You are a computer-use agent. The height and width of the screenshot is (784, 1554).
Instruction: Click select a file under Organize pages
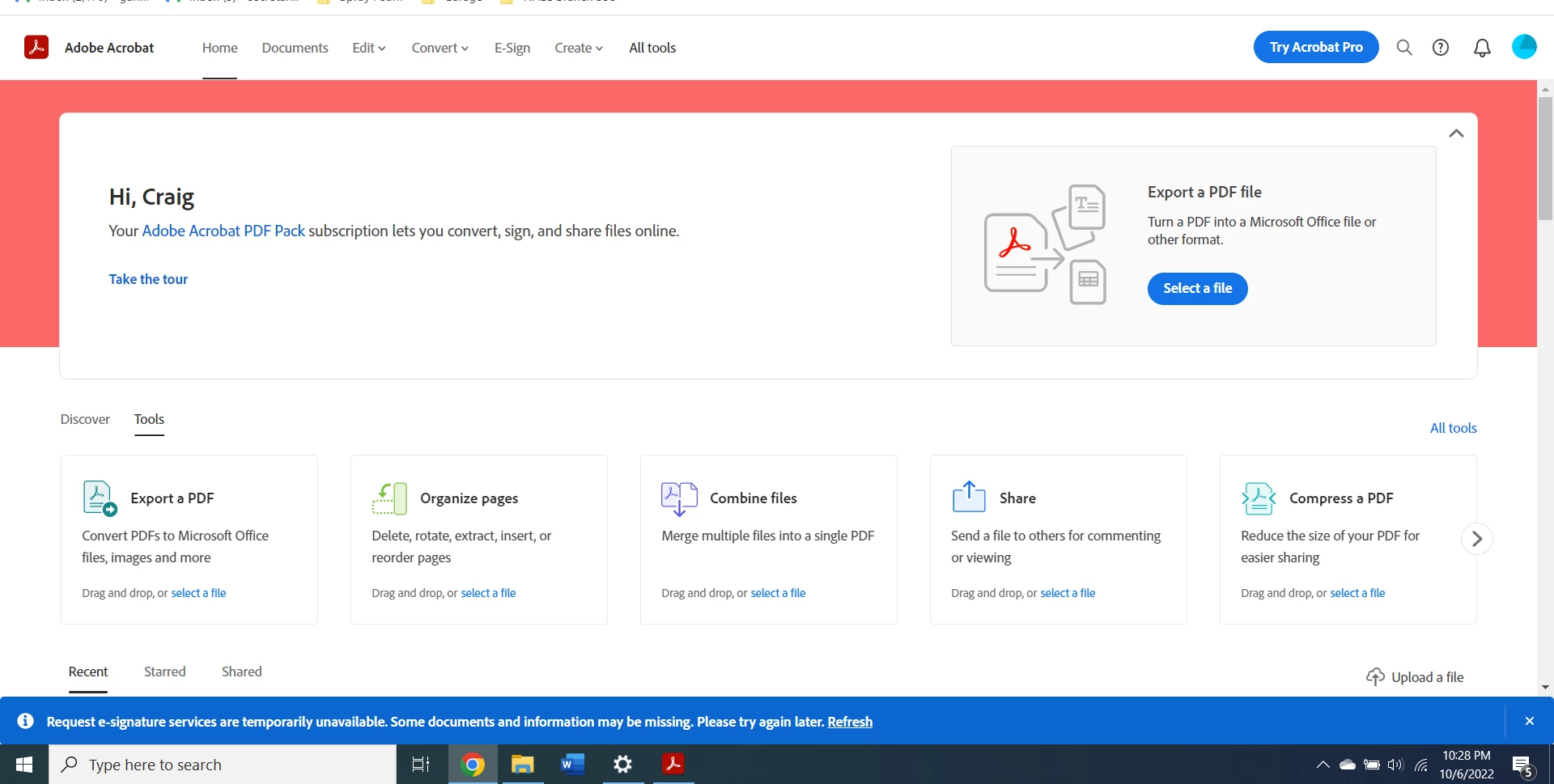click(x=488, y=593)
